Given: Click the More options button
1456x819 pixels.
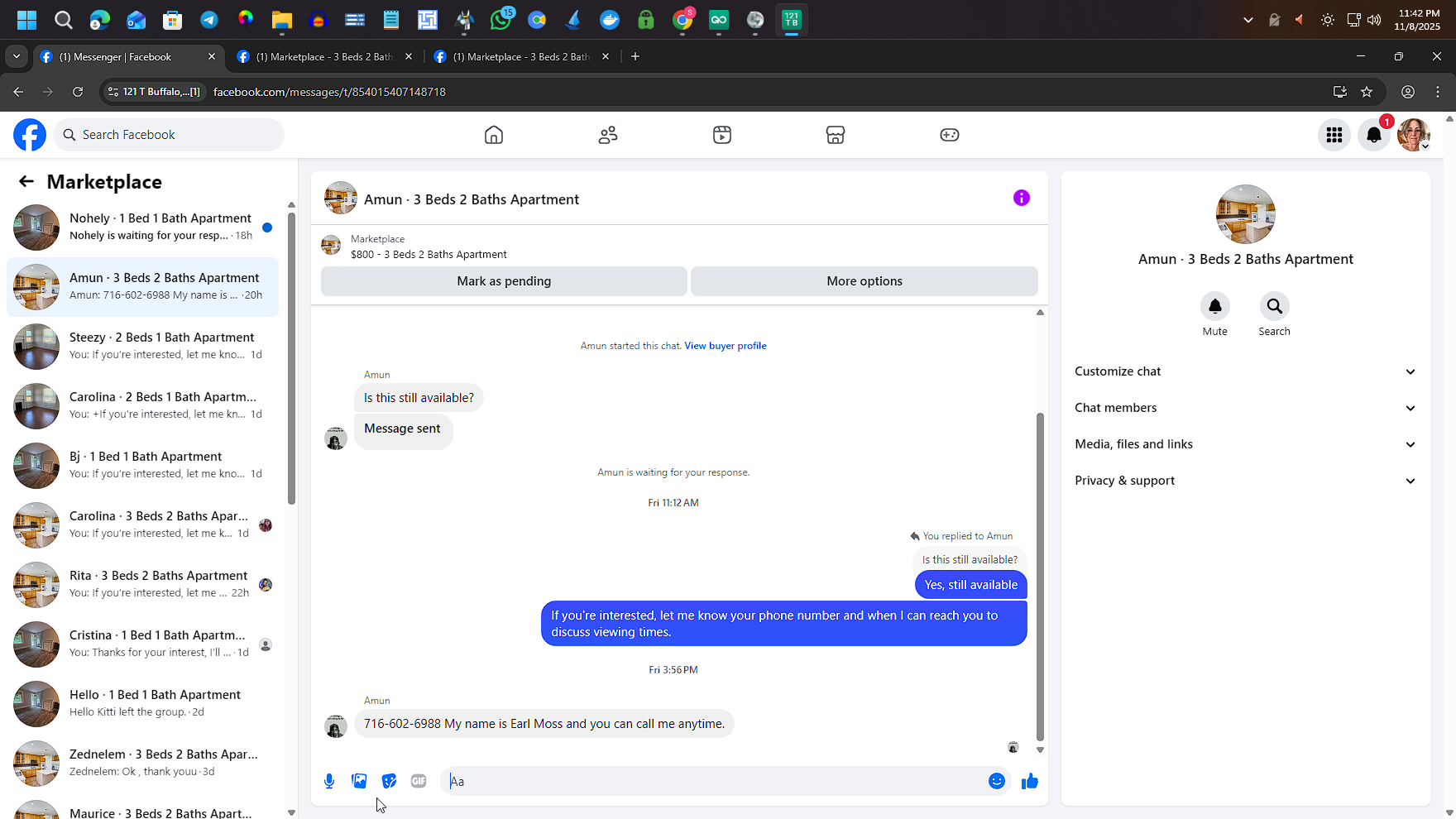Looking at the screenshot, I should 864,281.
